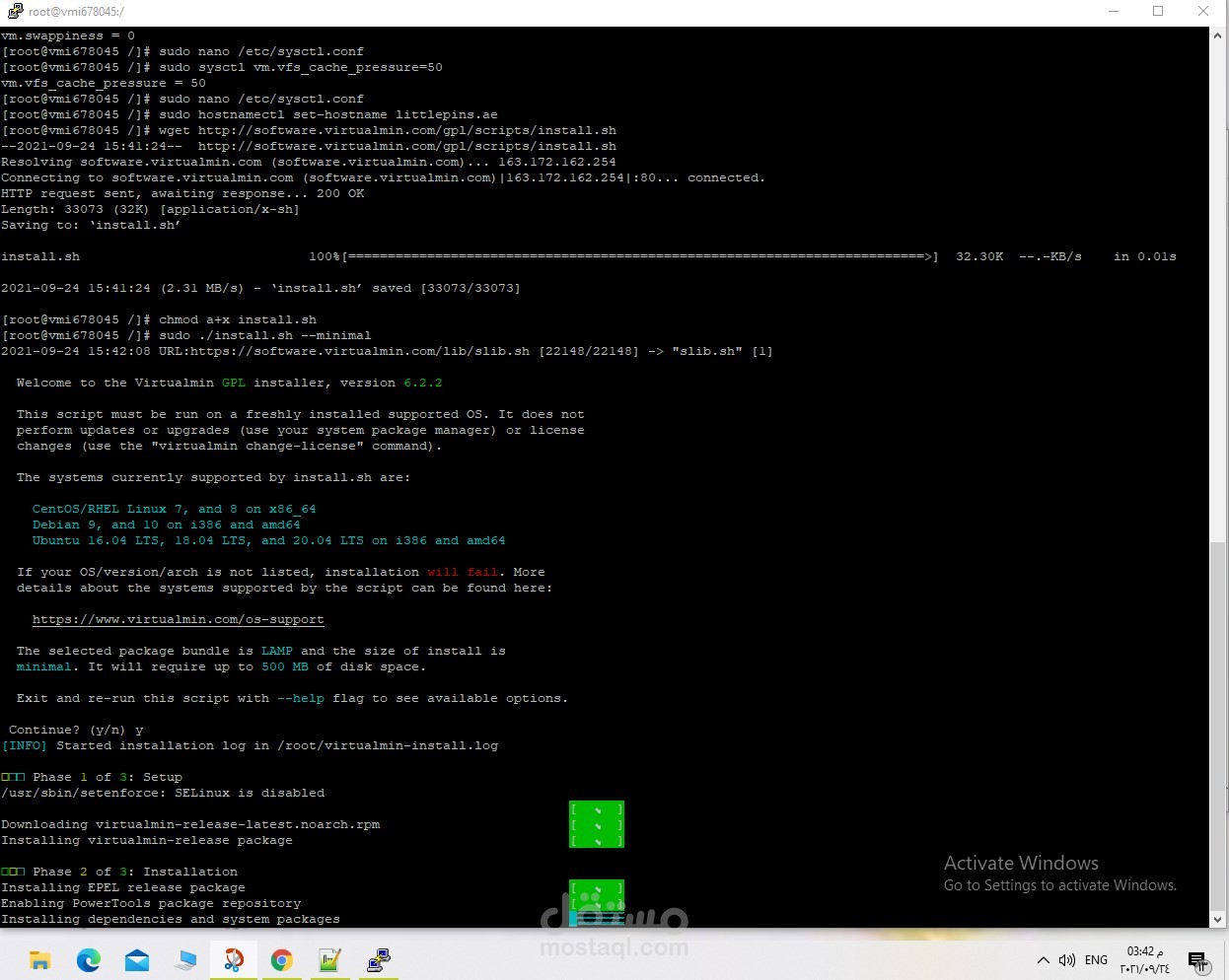Open PuTTY system menu icon in title bar

click(x=15, y=11)
